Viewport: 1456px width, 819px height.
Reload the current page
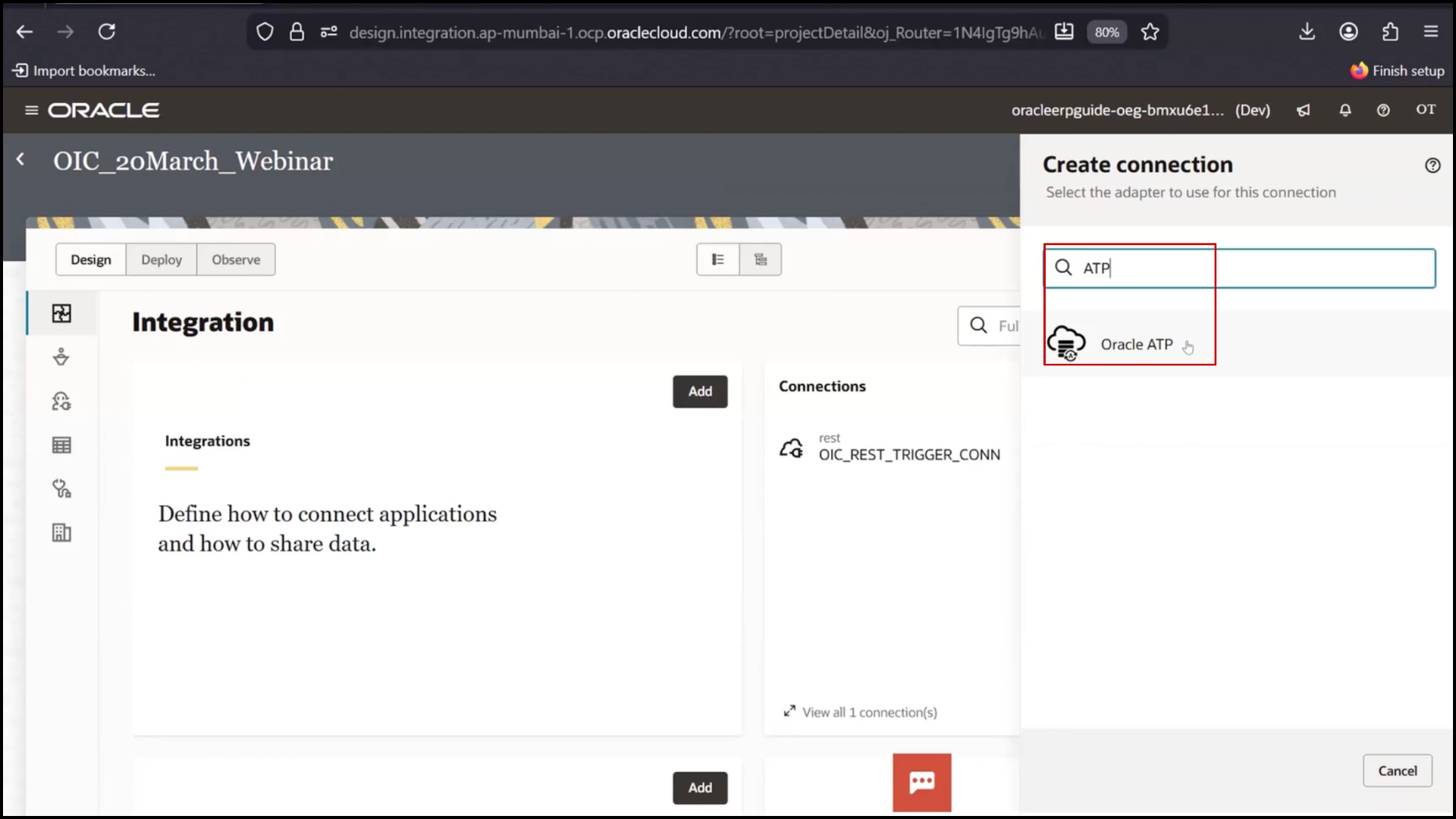107,32
